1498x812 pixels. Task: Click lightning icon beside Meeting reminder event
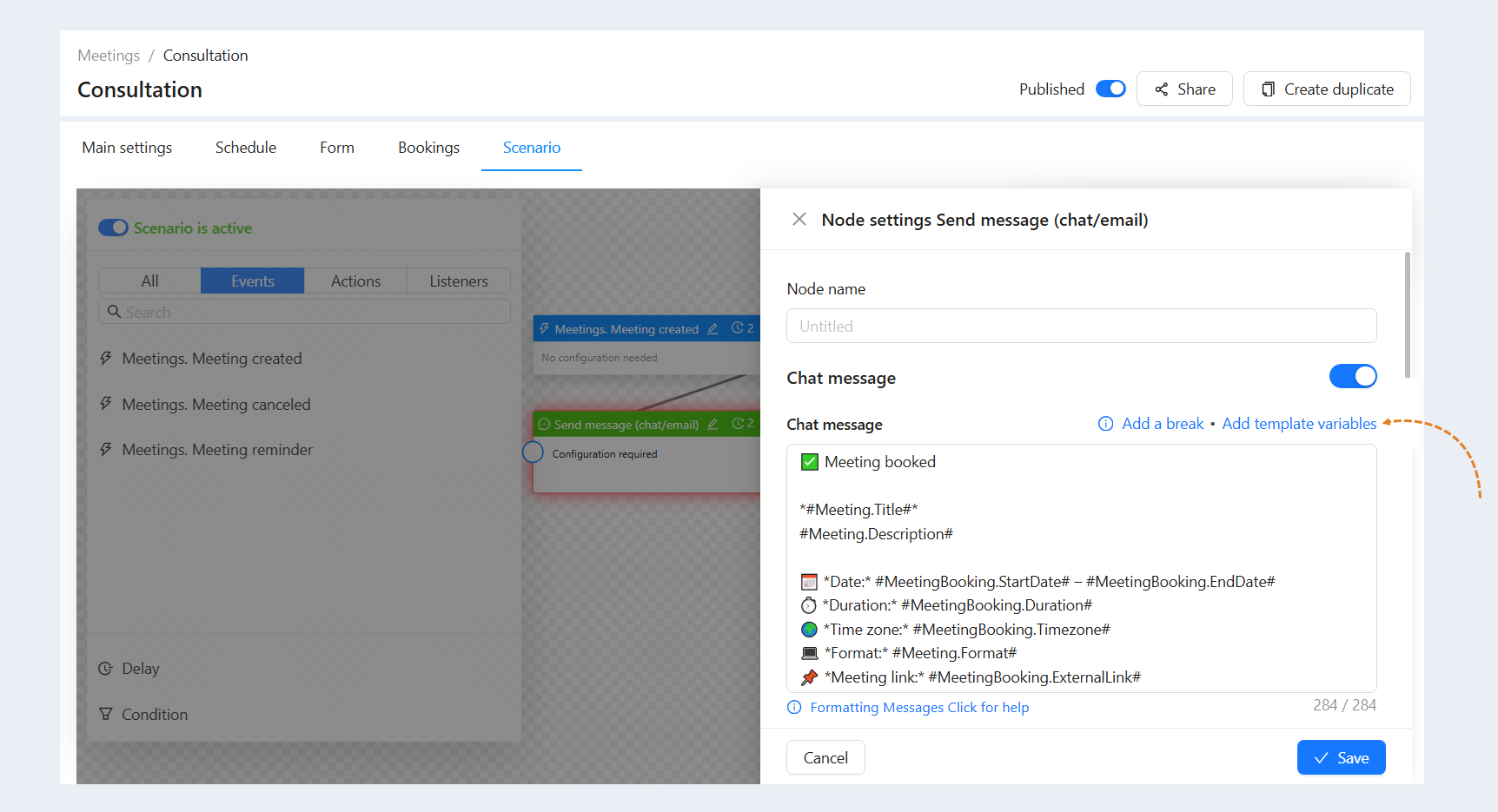106,450
